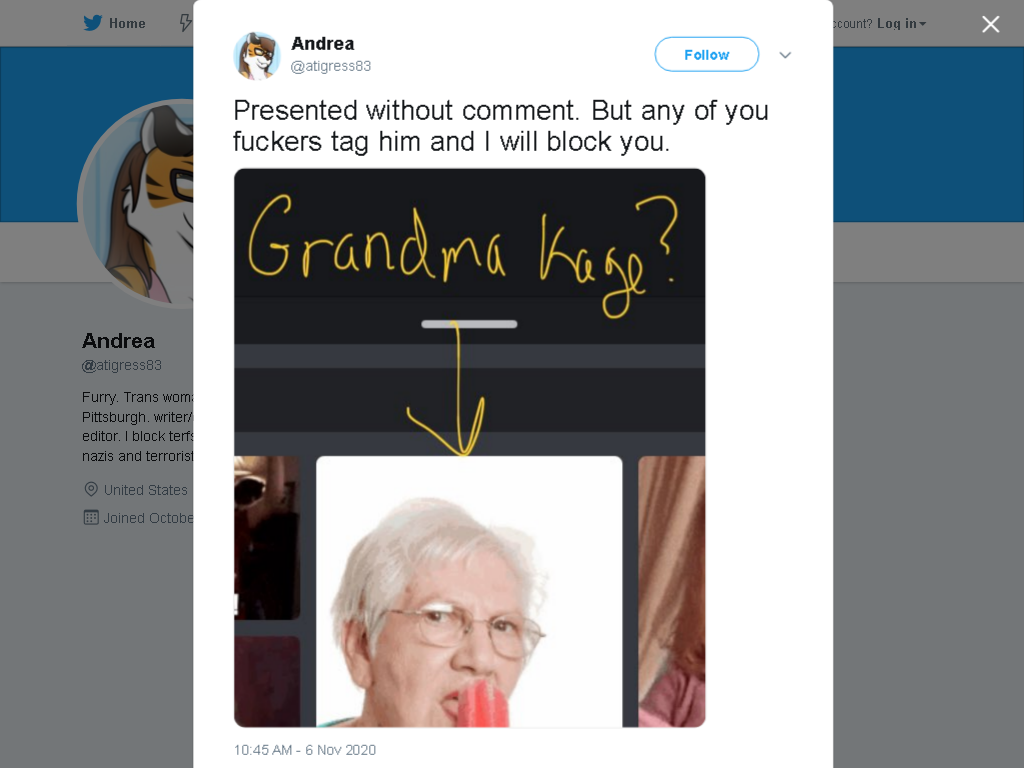1024x768 pixels.
Task: Close the tweet overlay with the X
Action: [x=990, y=24]
